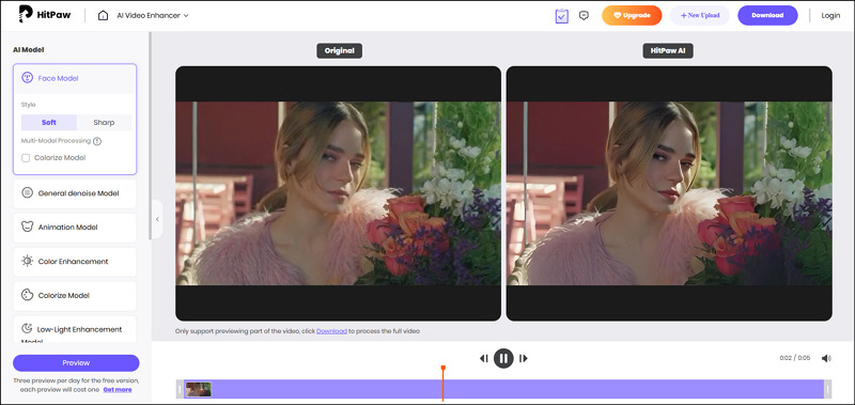Screen dimensions: 855x405
Task: Click the New Upload button
Action: [x=700, y=15]
